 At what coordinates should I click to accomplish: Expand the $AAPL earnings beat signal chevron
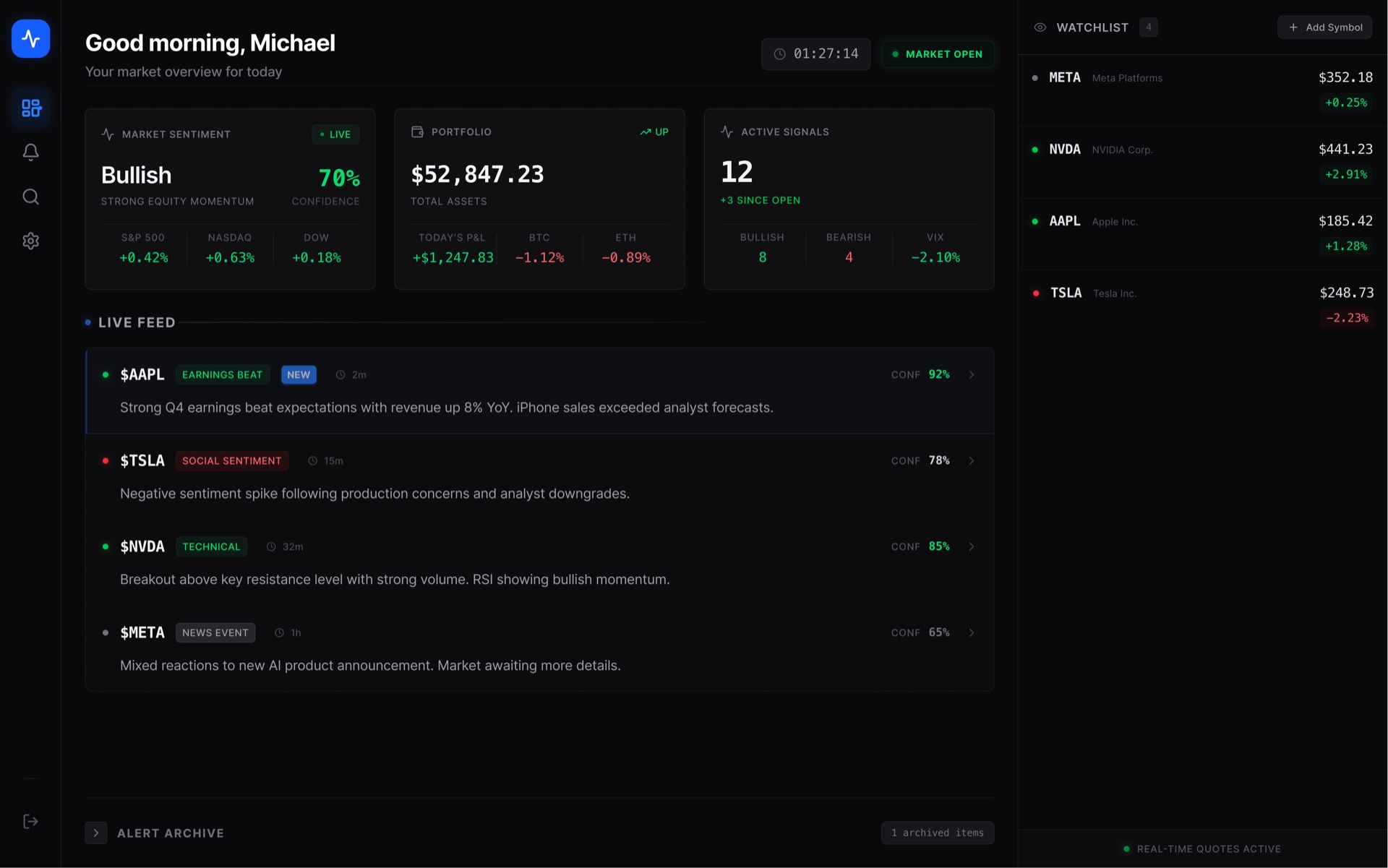[972, 374]
